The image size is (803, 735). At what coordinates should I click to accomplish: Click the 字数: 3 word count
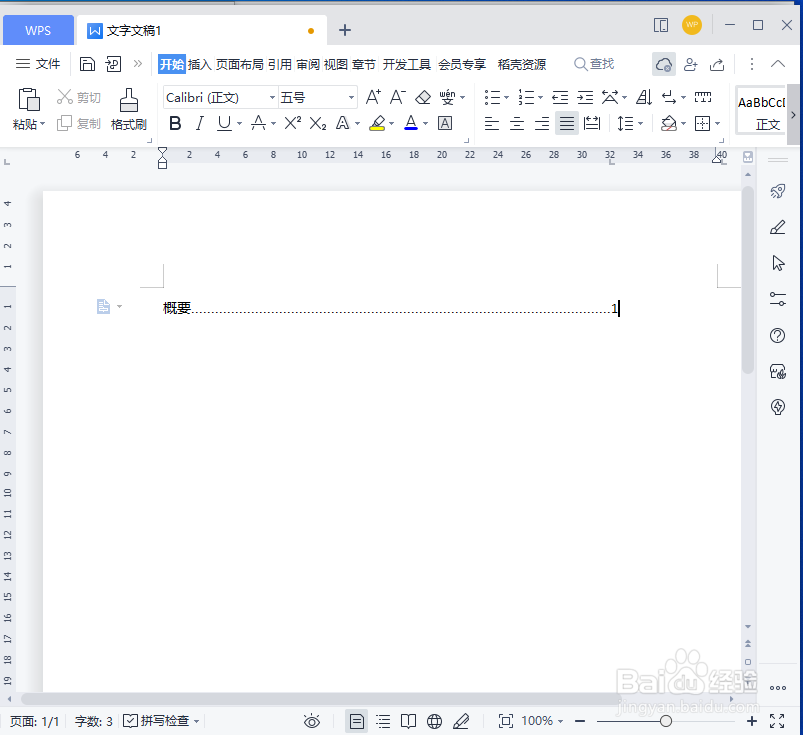pyautogui.click(x=94, y=722)
